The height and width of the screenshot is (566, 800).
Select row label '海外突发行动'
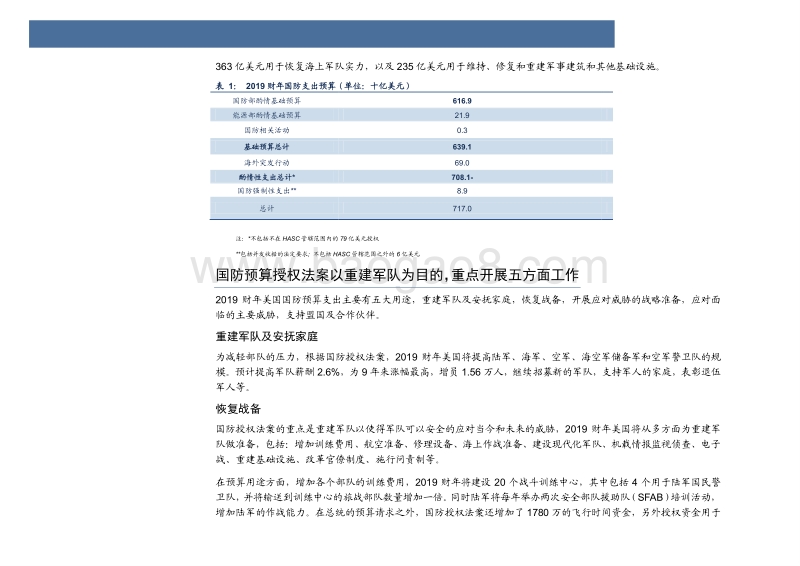point(266,163)
